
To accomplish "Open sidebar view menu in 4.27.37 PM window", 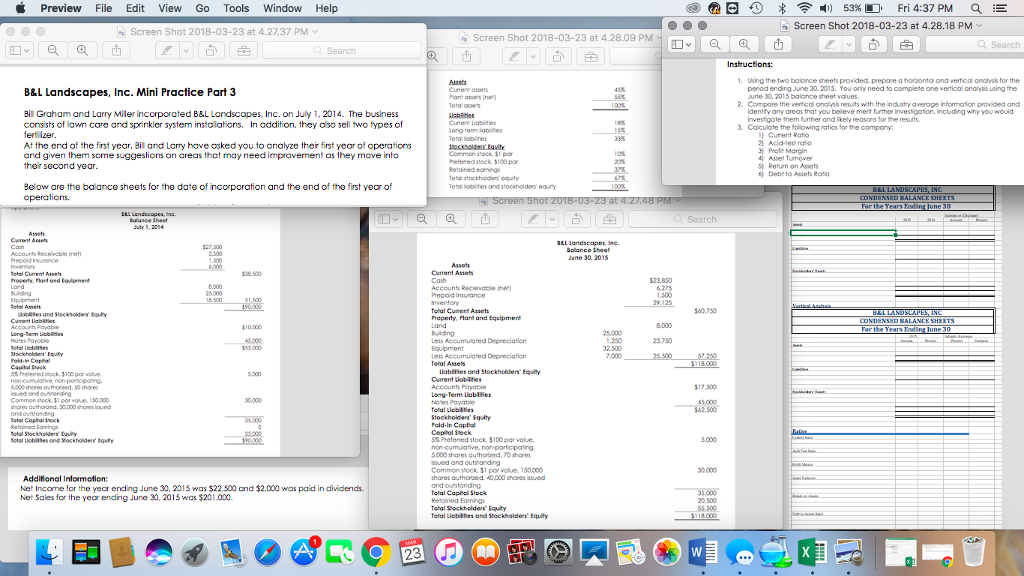I will (18, 50).
